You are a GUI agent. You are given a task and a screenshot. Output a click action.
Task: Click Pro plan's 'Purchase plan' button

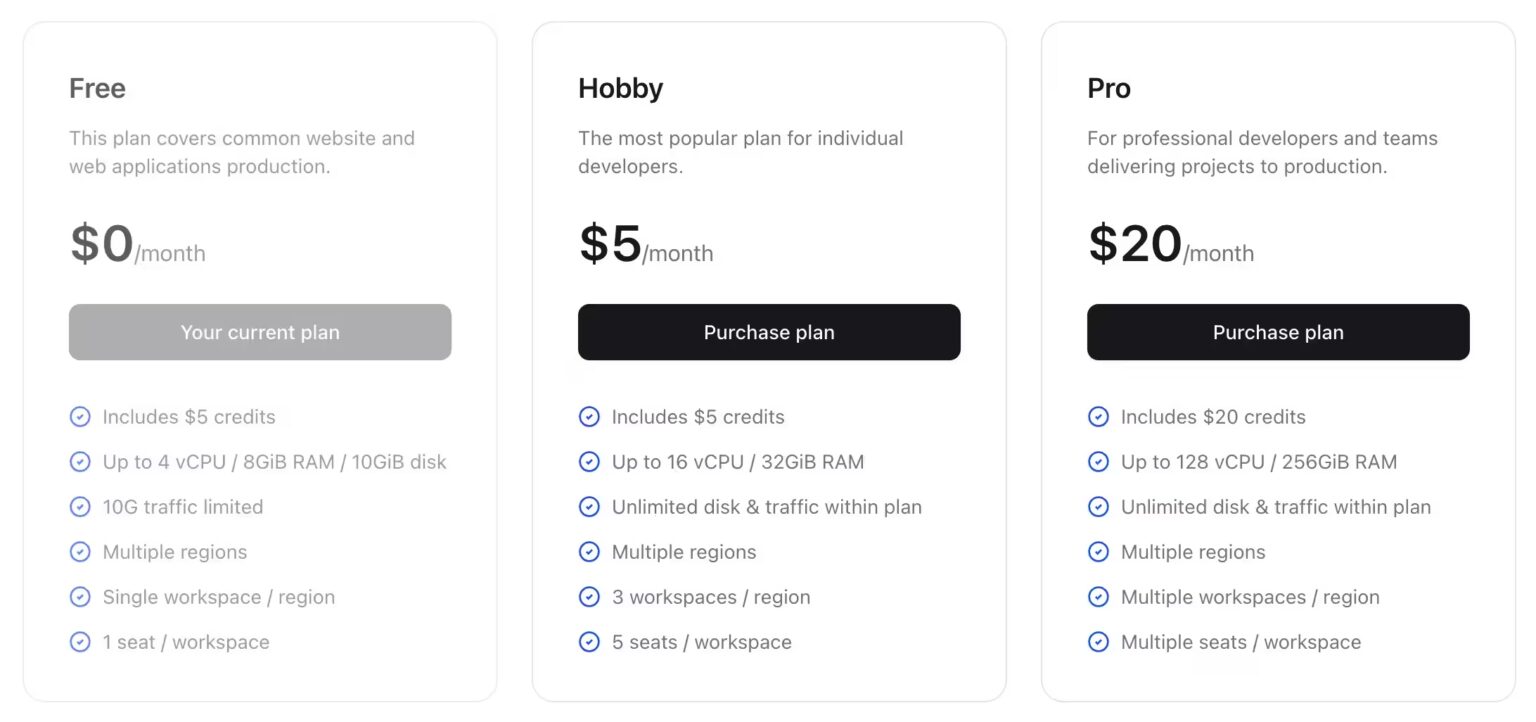[x=1278, y=332]
